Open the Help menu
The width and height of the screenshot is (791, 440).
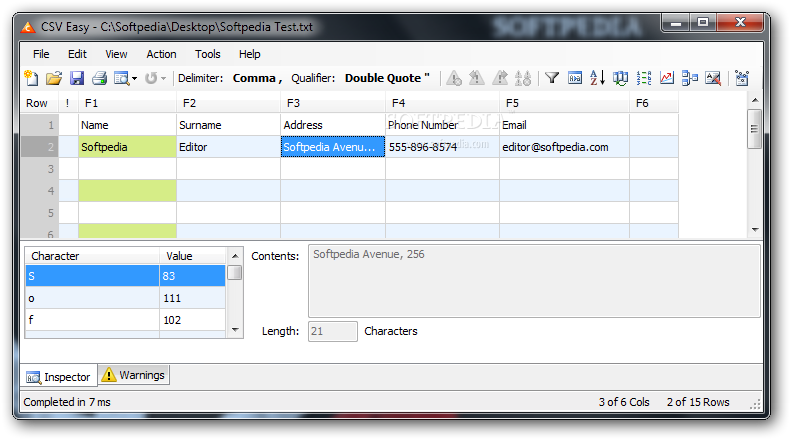click(250, 54)
